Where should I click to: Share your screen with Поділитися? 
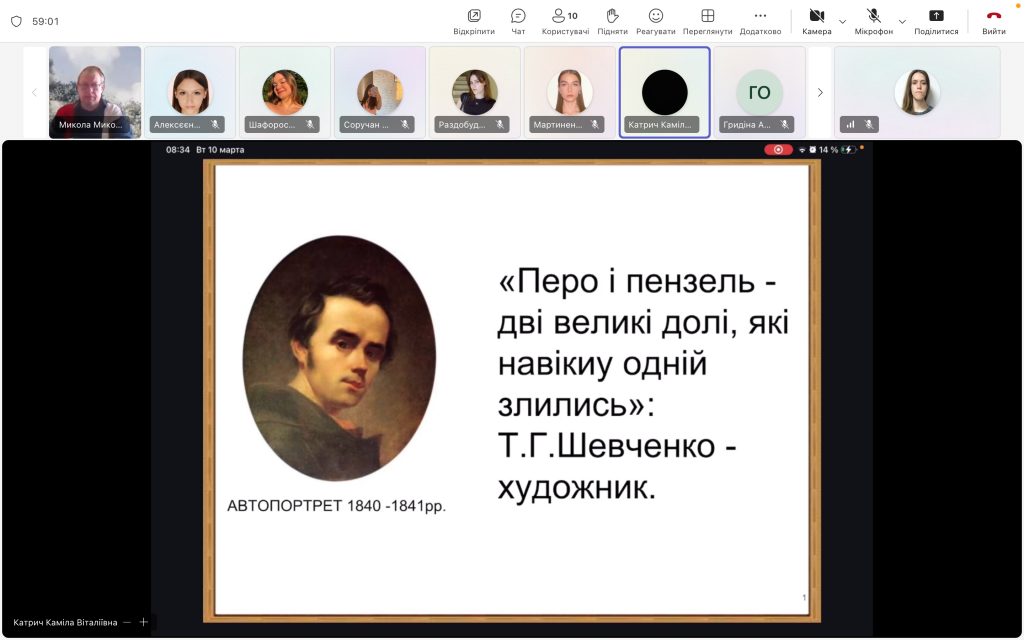point(936,20)
